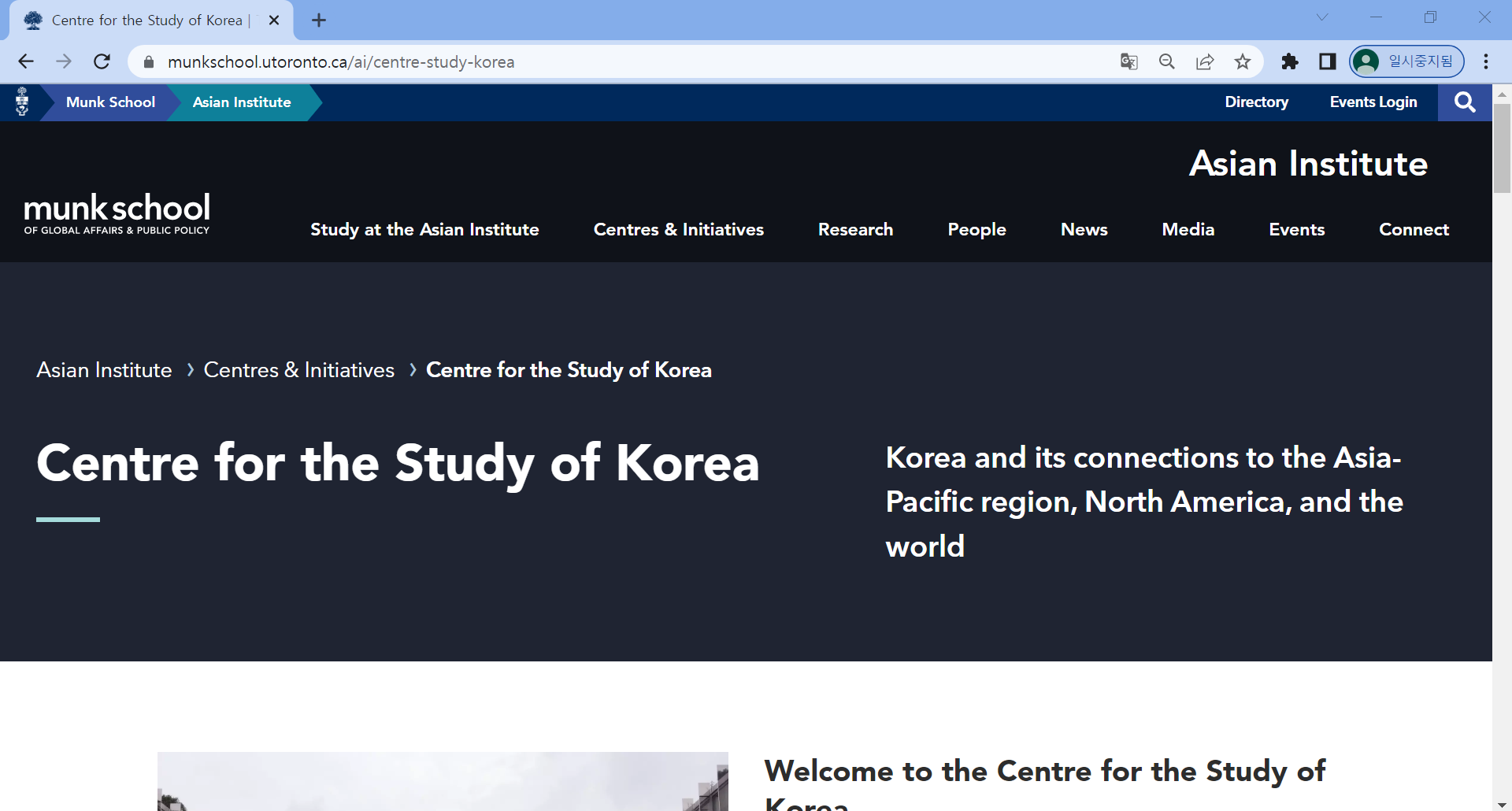The image size is (1512, 811).
Task: Click the Welcome to the Centre heading
Action: click(x=1045, y=783)
